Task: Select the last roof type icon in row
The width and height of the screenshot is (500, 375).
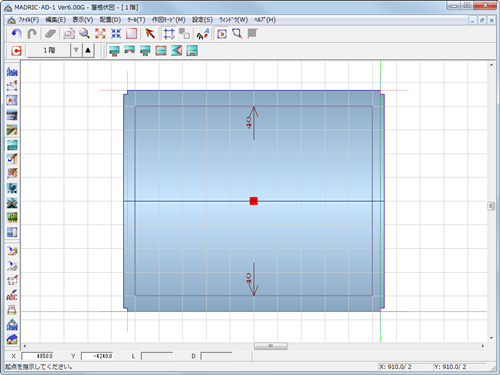Action: tap(192, 51)
